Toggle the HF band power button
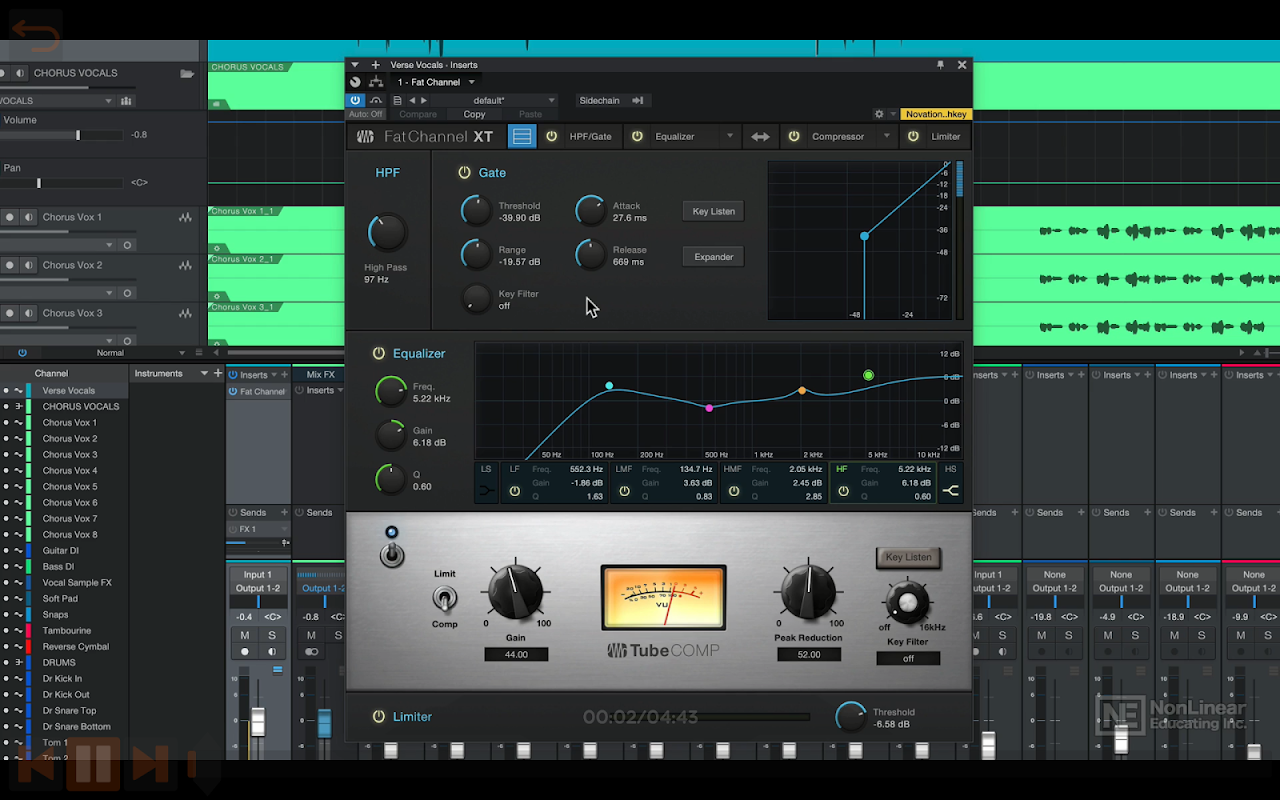The image size is (1280, 800). [x=843, y=491]
